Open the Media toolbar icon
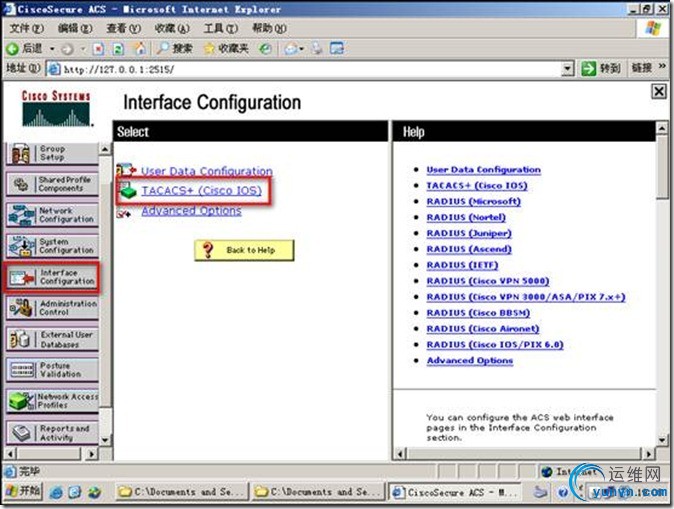This screenshot has height=509, width=674. click(x=266, y=49)
